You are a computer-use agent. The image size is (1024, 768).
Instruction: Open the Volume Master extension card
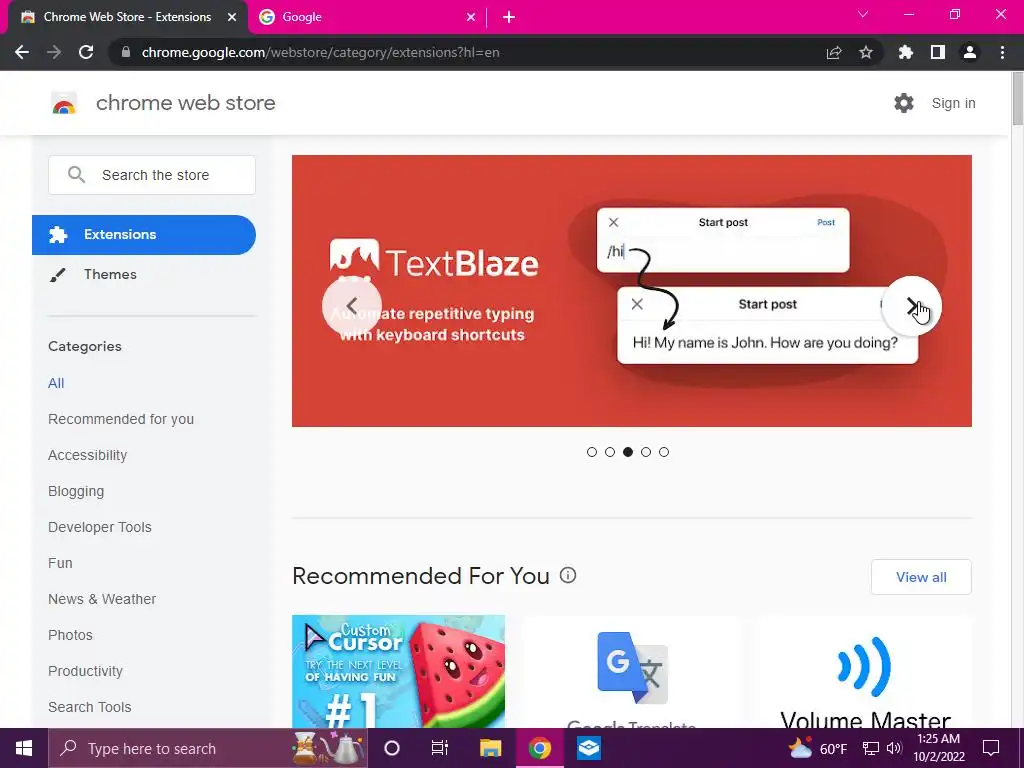coord(865,672)
